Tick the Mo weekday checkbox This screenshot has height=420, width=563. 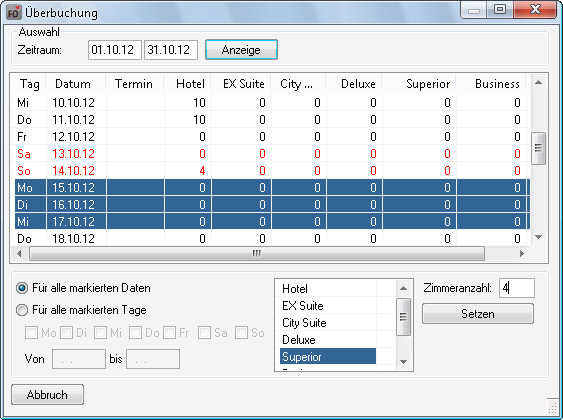coord(32,333)
